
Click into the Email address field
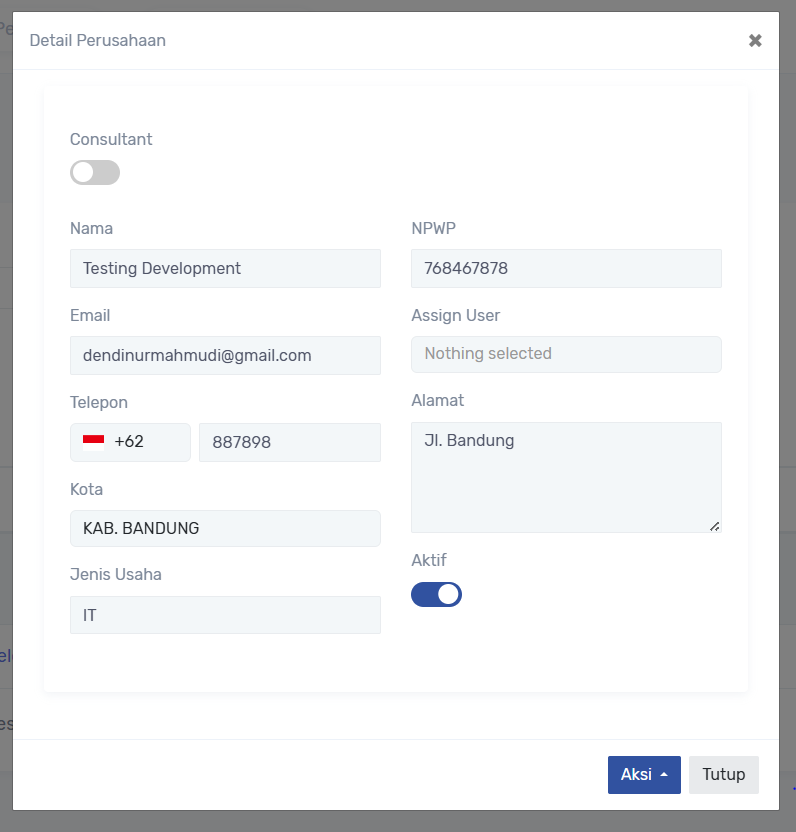225,355
